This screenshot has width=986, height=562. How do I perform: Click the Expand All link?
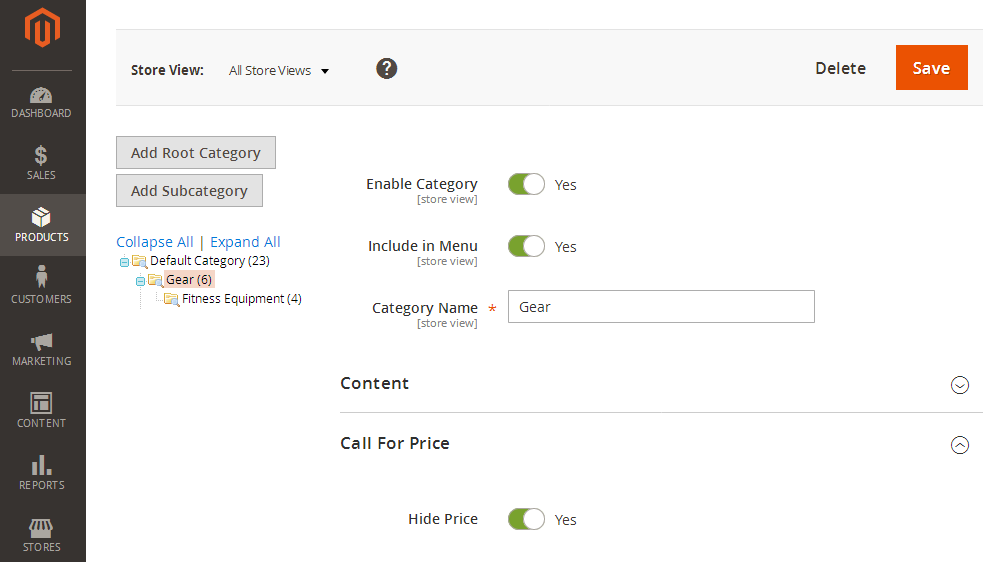click(x=245, y=242)
